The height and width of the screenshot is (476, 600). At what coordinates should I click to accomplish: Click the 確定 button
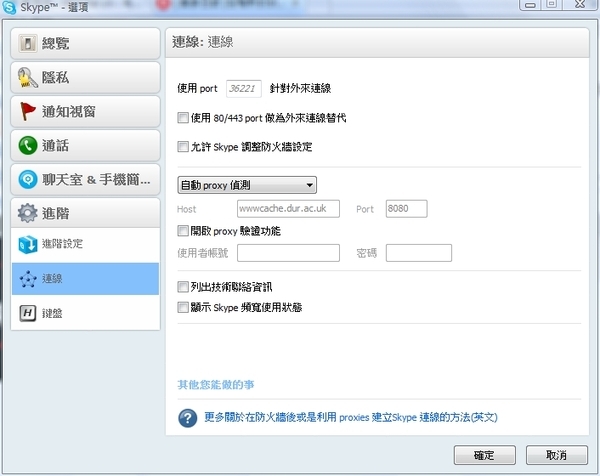(x=484, y=455)
